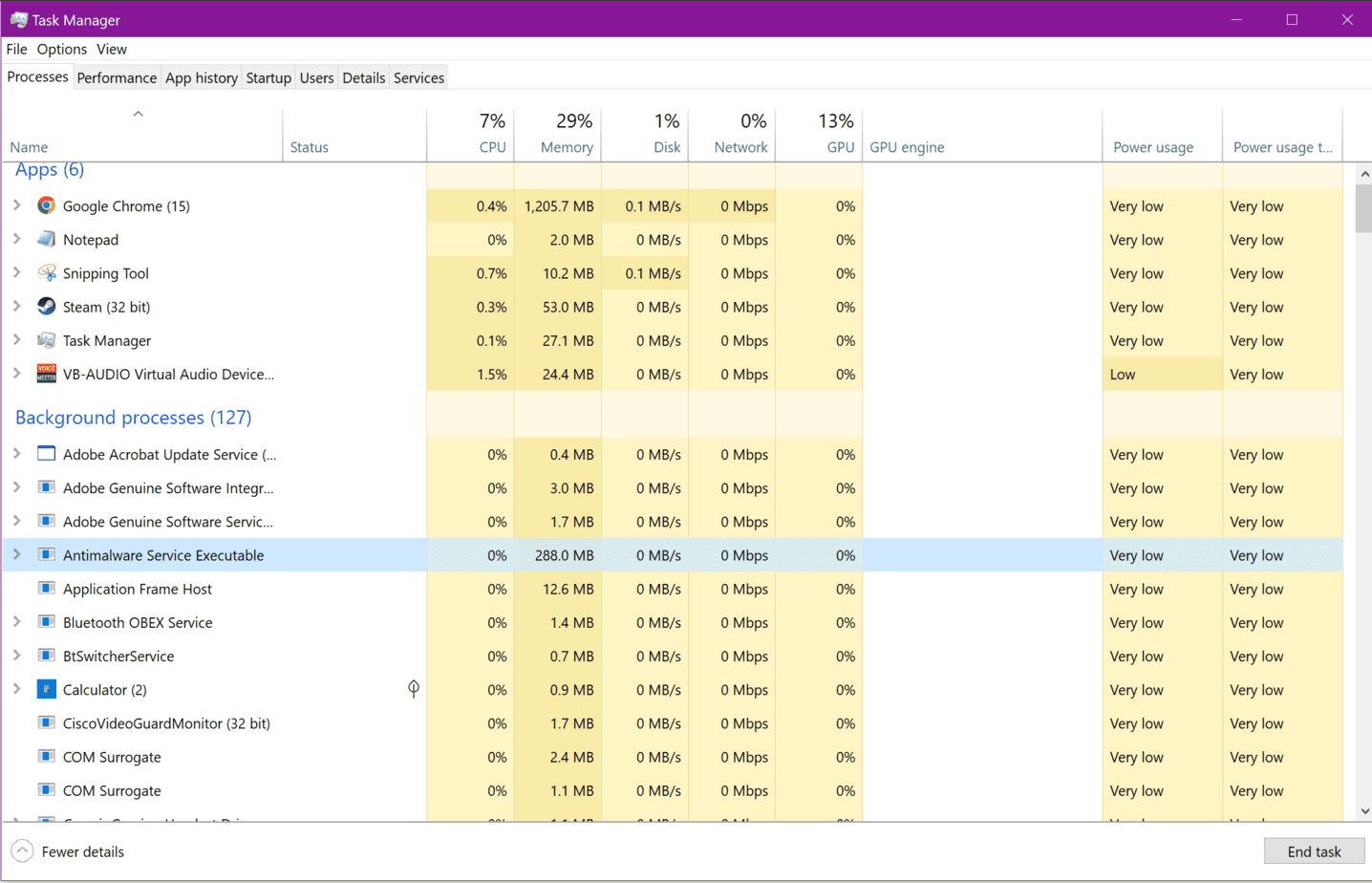Viewport: 1372px width, 883px height.
Task: Open the Options menu
Action: click(62, 49)
